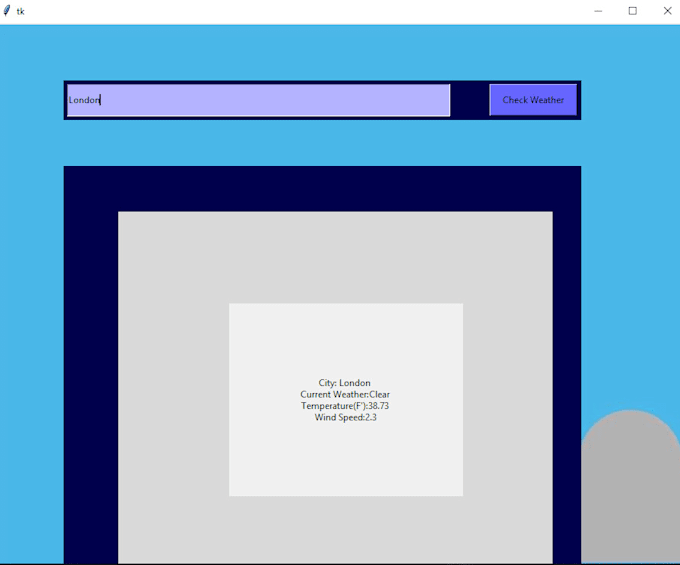This screenshot has height=565, width=680.
Task: Maximize the tk window
Action: [633, 11]
